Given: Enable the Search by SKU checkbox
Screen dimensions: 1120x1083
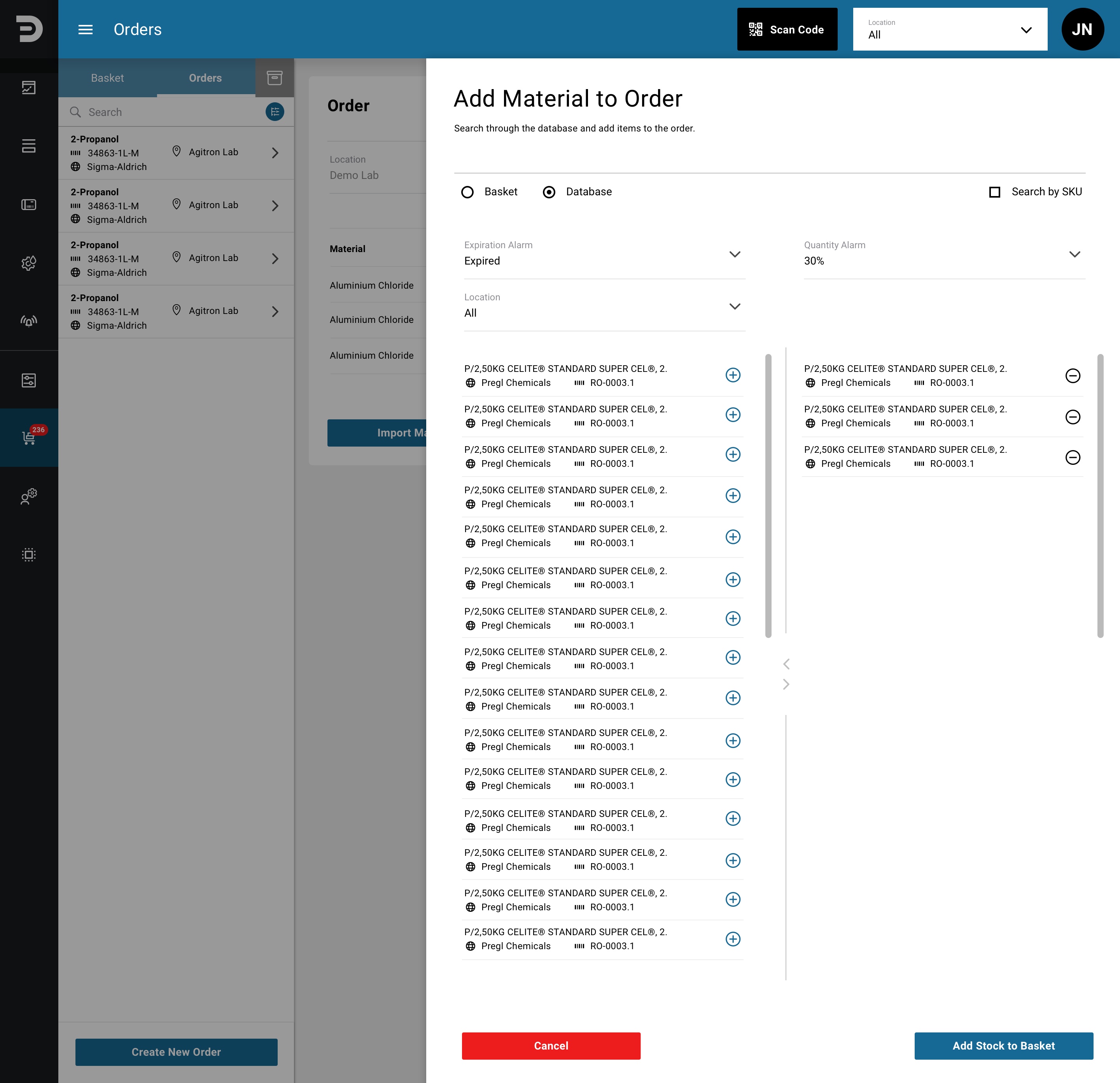Looking at the screenshot, I should click(x=994, y=192).
